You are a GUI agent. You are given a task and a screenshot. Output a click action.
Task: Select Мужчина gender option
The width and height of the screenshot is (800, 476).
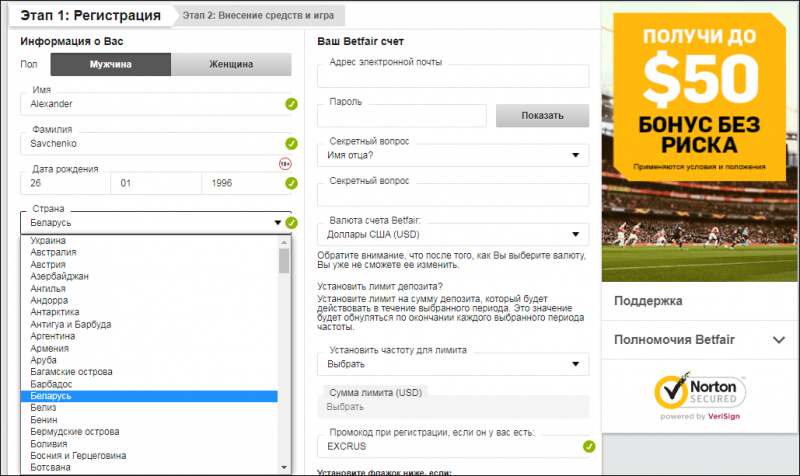(x=111, y=64)
